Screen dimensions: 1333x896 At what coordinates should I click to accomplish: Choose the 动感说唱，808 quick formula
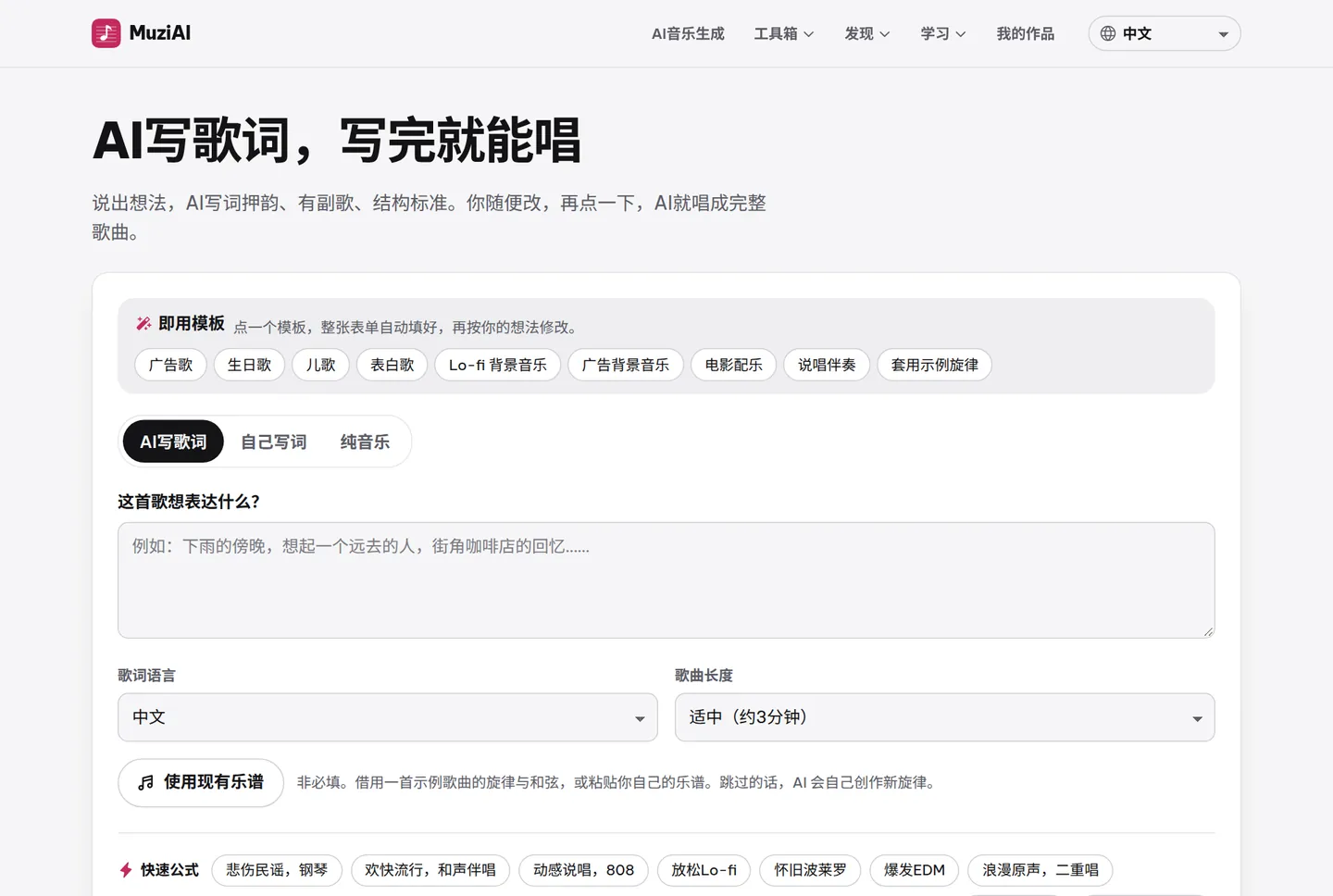(584, 870)
